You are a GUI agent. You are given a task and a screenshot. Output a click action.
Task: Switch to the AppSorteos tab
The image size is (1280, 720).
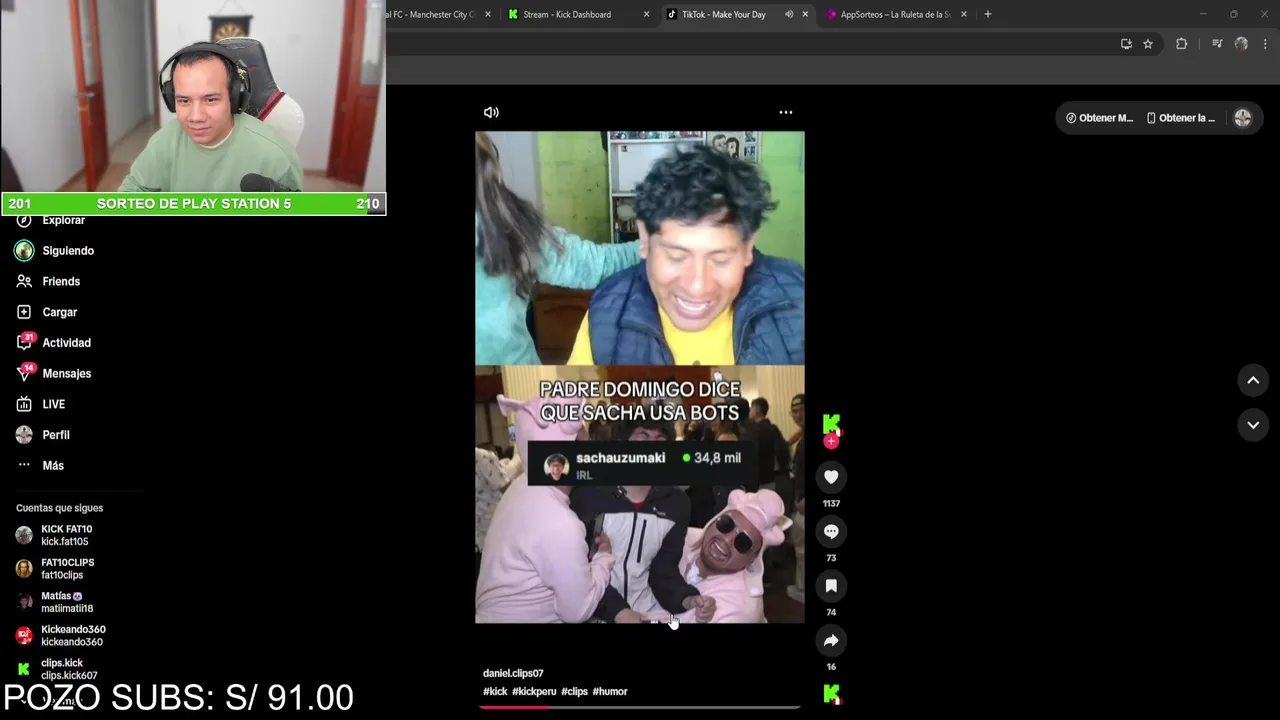tap(895, 14)
